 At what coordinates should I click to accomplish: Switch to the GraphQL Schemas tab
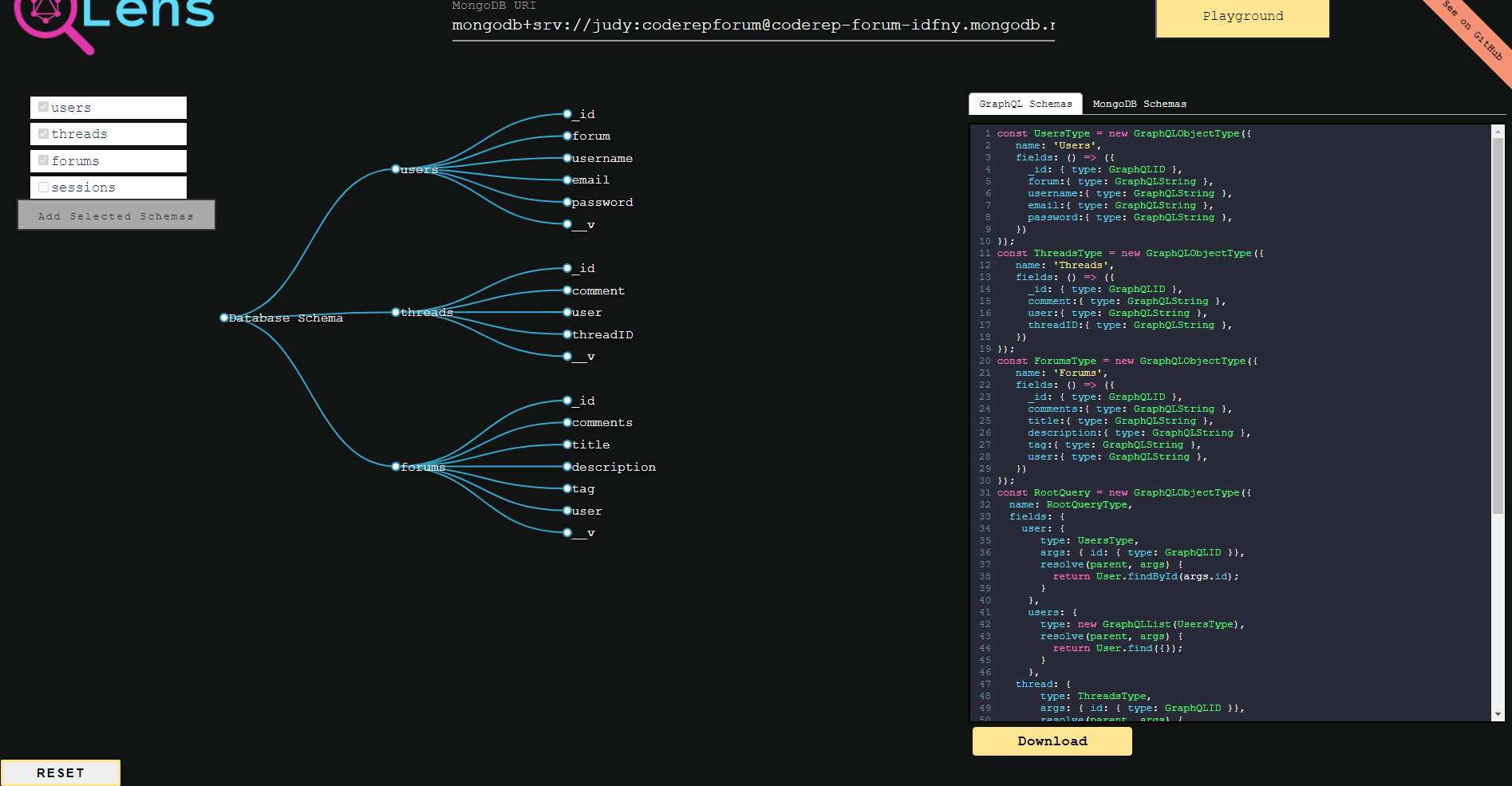pyautogui.click(x=1025, y=104)
